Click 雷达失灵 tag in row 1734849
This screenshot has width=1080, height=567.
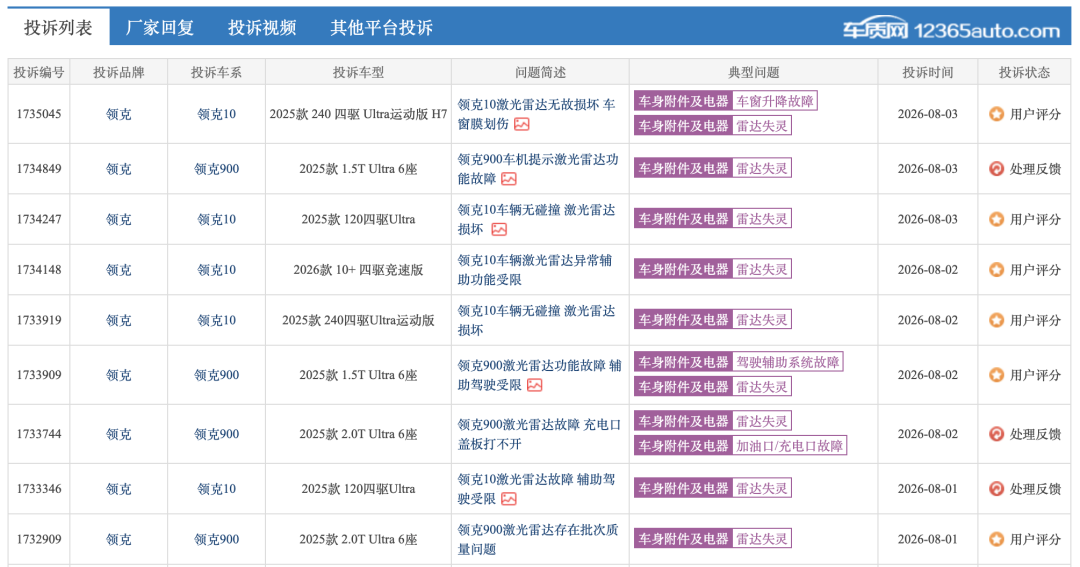[x=761, y=168]
